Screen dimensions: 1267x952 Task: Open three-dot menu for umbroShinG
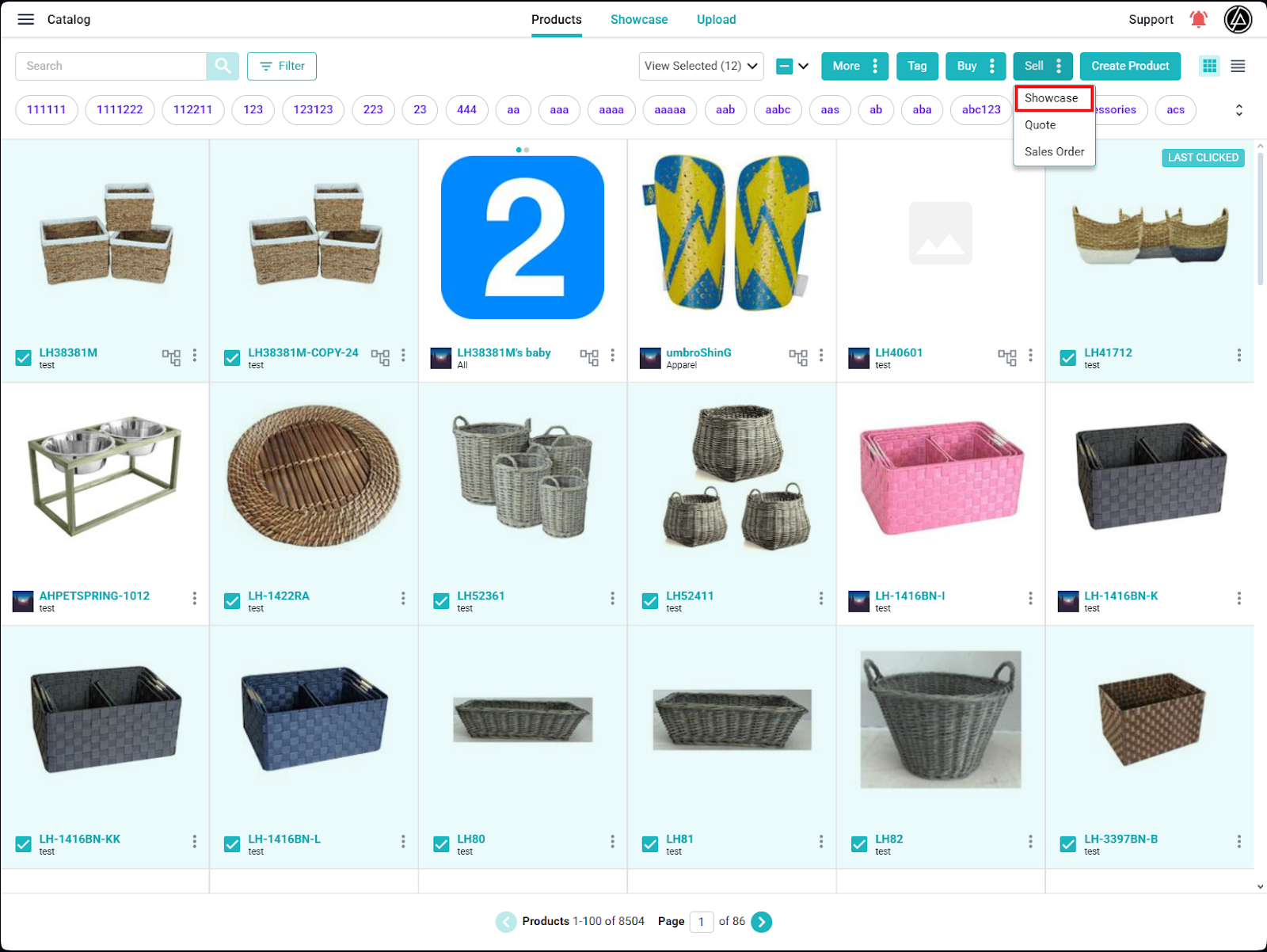coord(821,355)
